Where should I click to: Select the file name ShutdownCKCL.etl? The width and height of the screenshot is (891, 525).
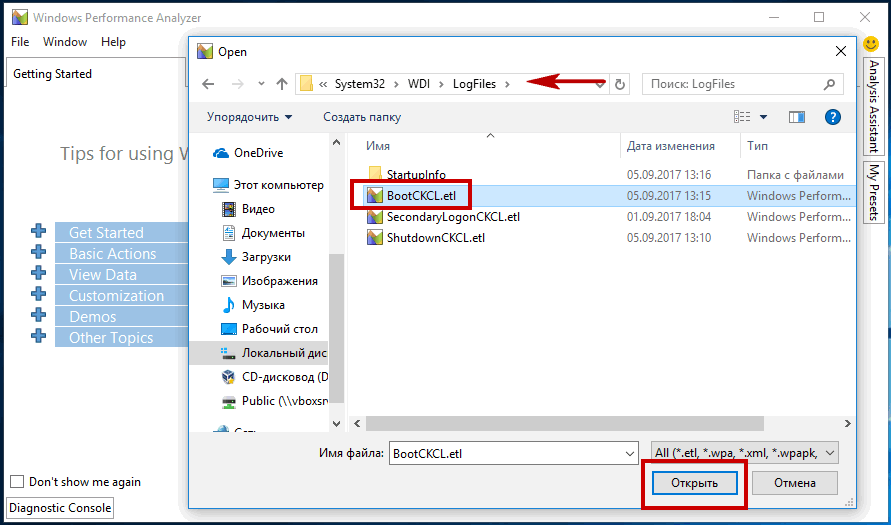coord(436,238)
